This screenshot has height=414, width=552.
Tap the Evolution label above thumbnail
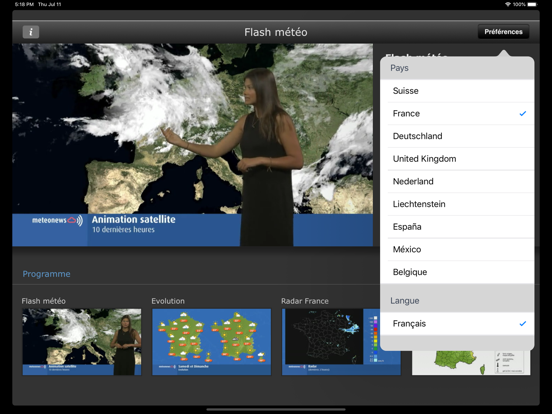(168, 301)
